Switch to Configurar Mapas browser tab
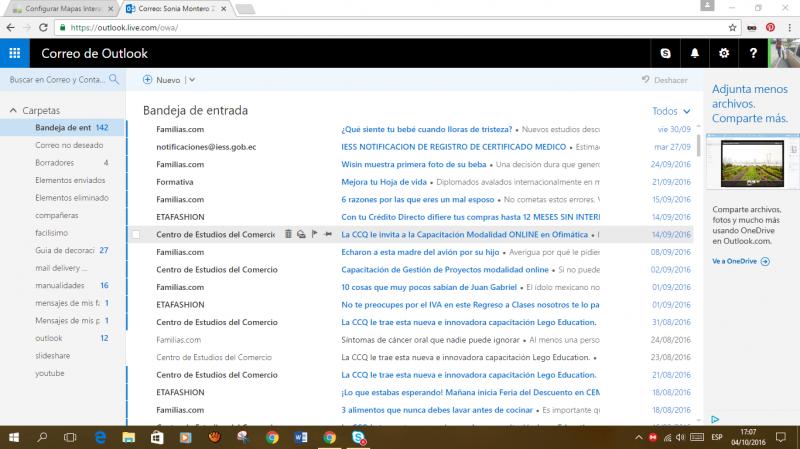The height and width of the screenshot is (449, 800). tap(60, 7)
